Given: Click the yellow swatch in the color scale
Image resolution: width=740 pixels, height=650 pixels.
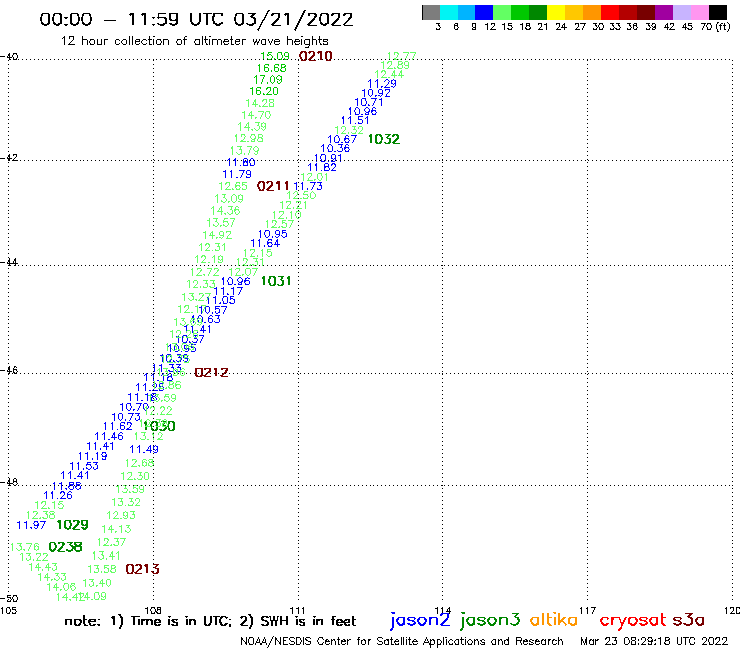Looking at the screenshot, I should click(x=556, y=13).
